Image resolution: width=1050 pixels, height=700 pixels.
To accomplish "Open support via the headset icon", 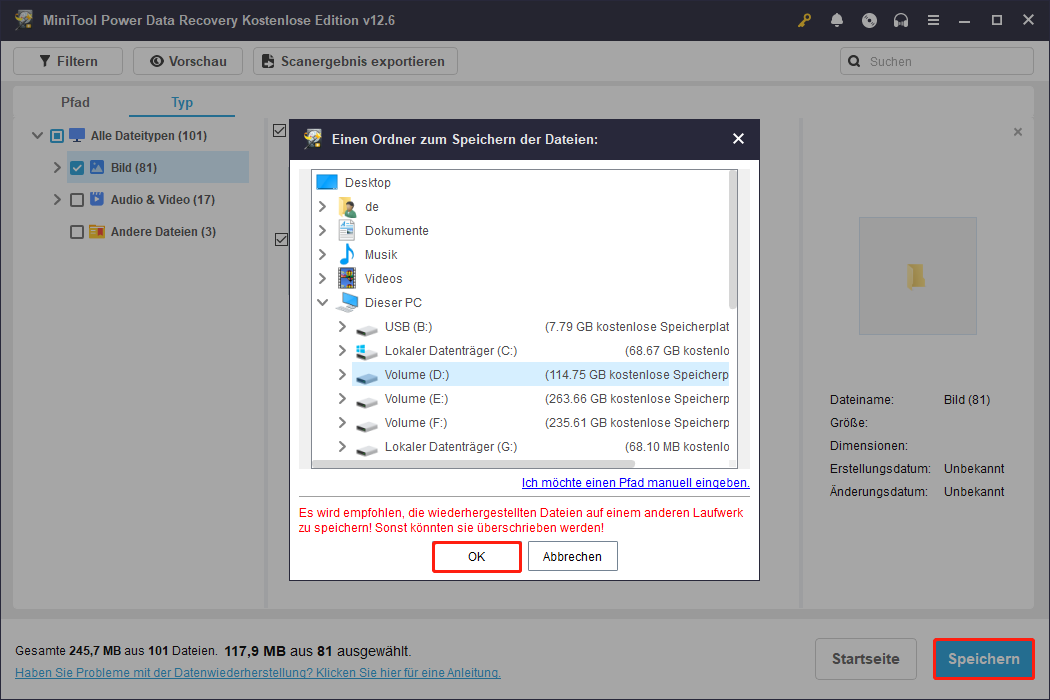I will pyautogui.click(x=901, y=20).
